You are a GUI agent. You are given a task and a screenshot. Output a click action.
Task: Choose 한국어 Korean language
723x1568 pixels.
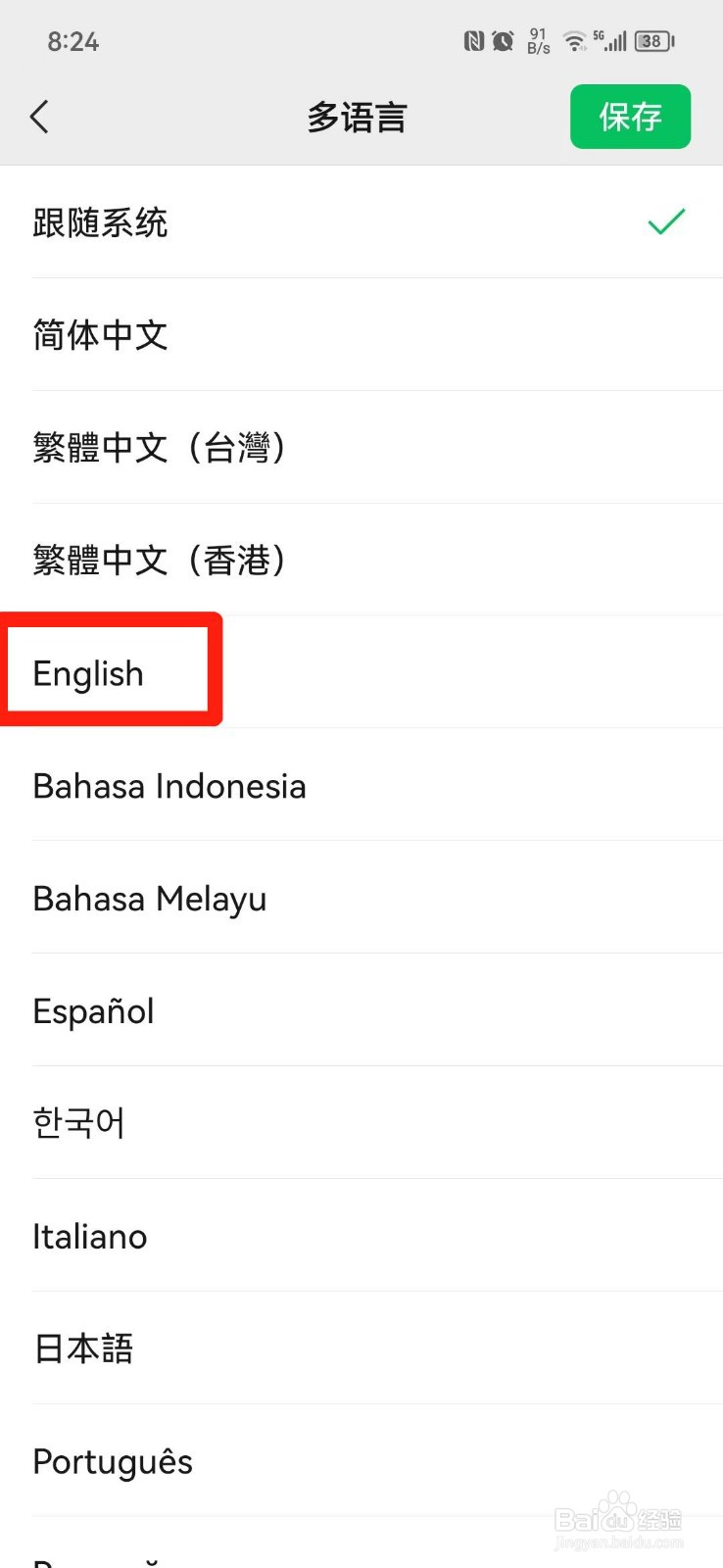point(361,1124)
